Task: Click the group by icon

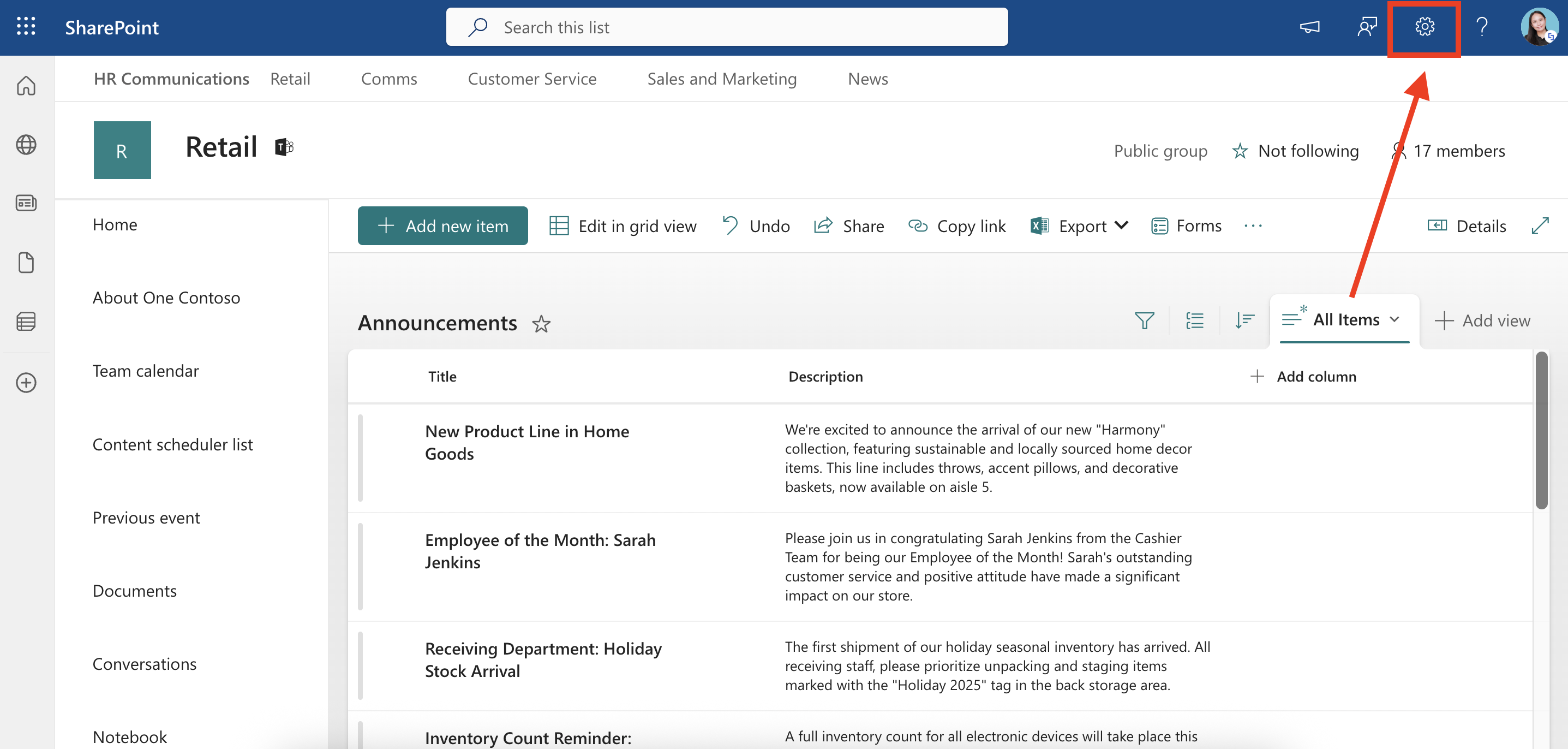Action: [1194, 320]
